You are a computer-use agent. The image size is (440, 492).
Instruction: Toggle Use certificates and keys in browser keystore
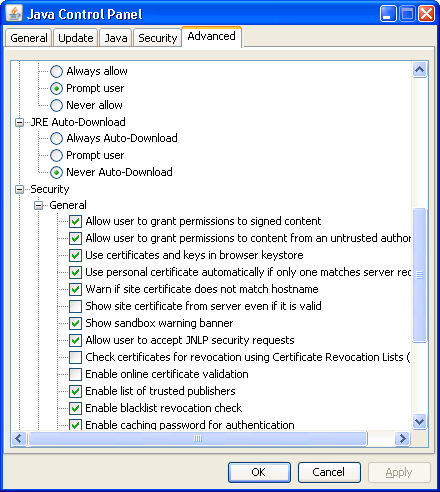[x=75, y=255]
